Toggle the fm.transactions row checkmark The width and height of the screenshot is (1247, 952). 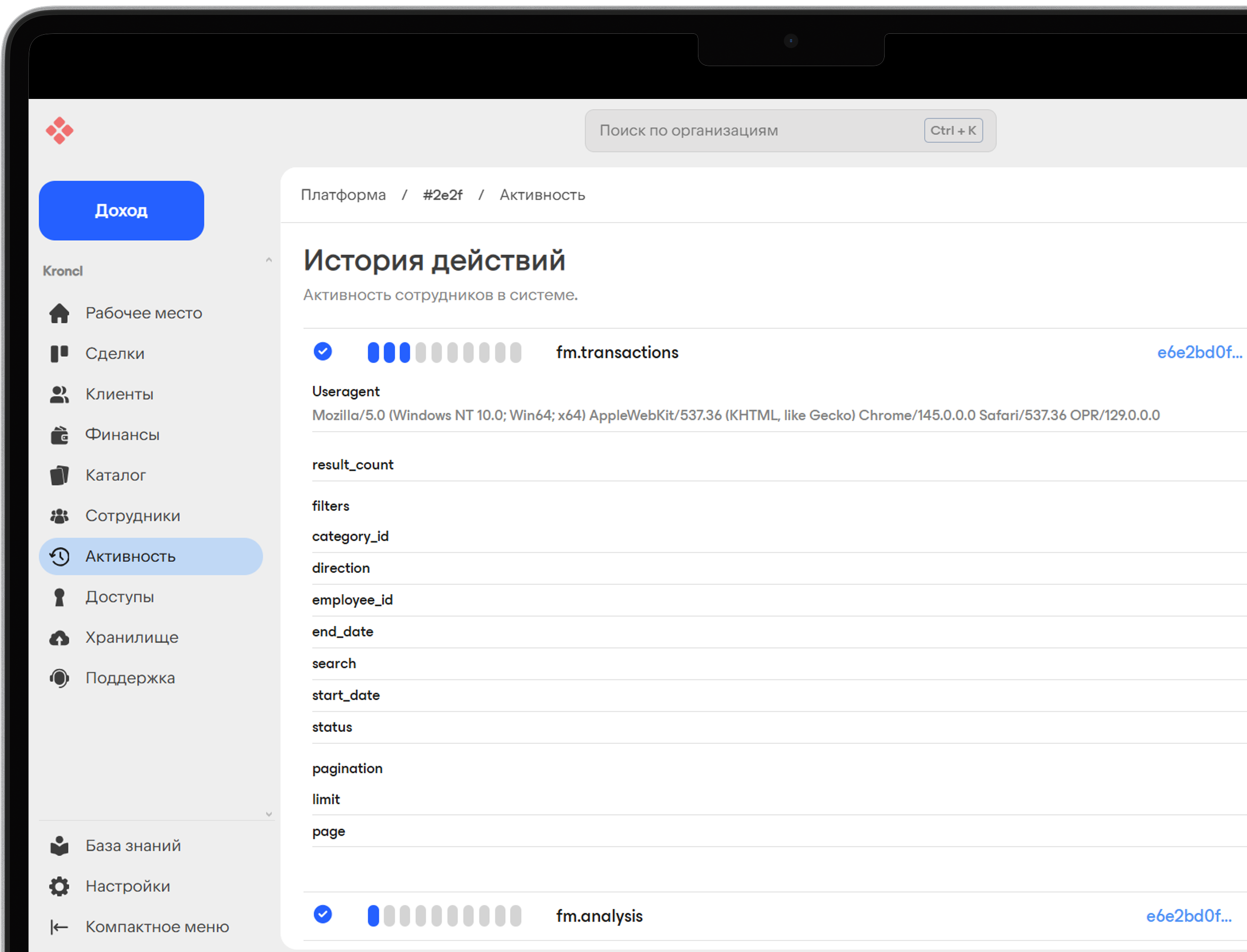pos(323,352)
